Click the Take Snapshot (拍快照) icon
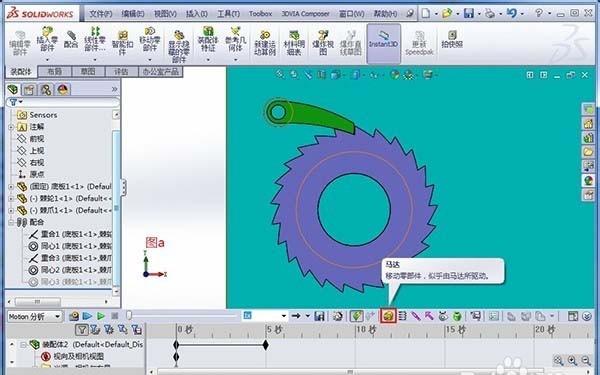The height and width of the screenshot is (375, 600). (452, 40)
